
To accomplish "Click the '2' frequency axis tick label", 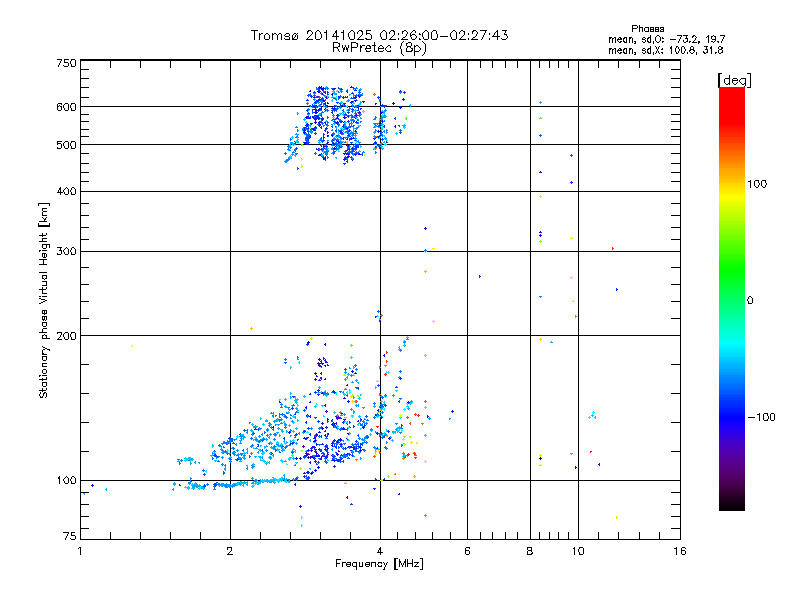I will click(230, 551).
